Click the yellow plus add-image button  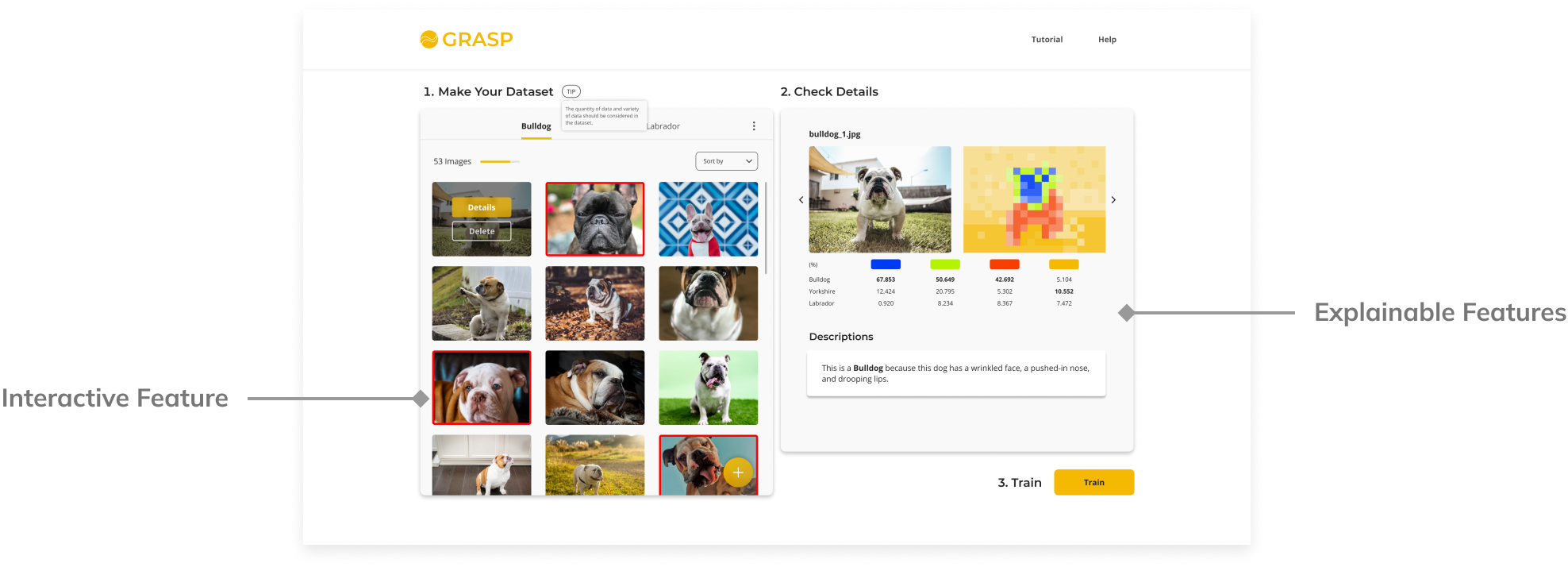pos(738,472)
